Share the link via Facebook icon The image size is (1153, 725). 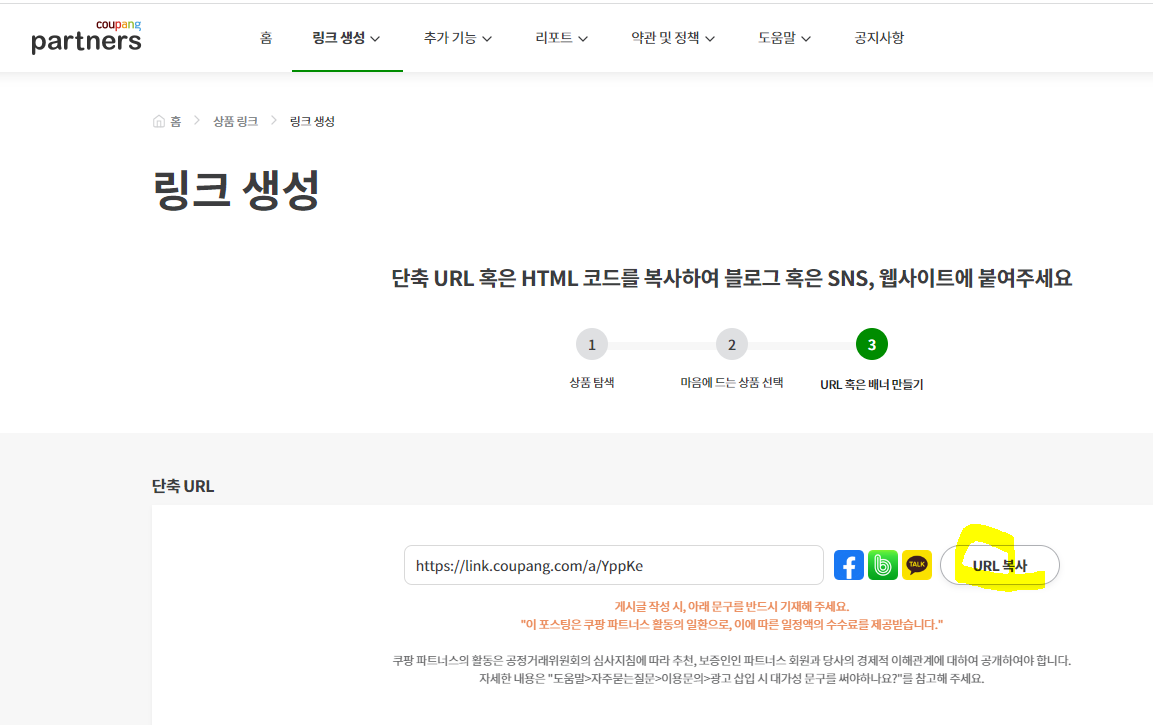click(849, 565)
